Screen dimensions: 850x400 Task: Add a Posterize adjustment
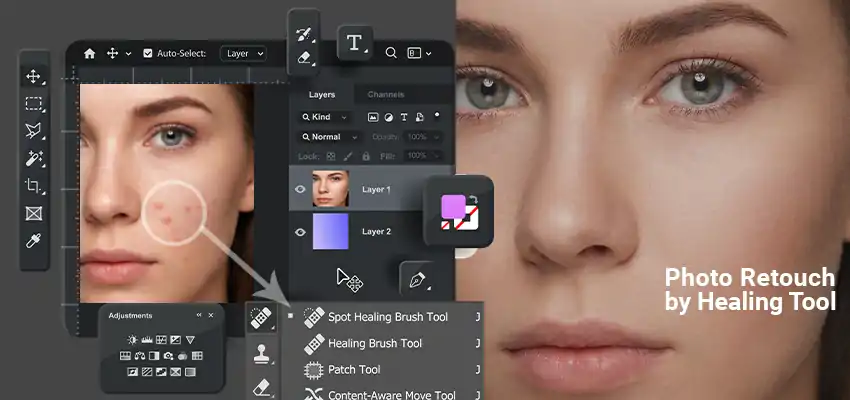point(146,372)
